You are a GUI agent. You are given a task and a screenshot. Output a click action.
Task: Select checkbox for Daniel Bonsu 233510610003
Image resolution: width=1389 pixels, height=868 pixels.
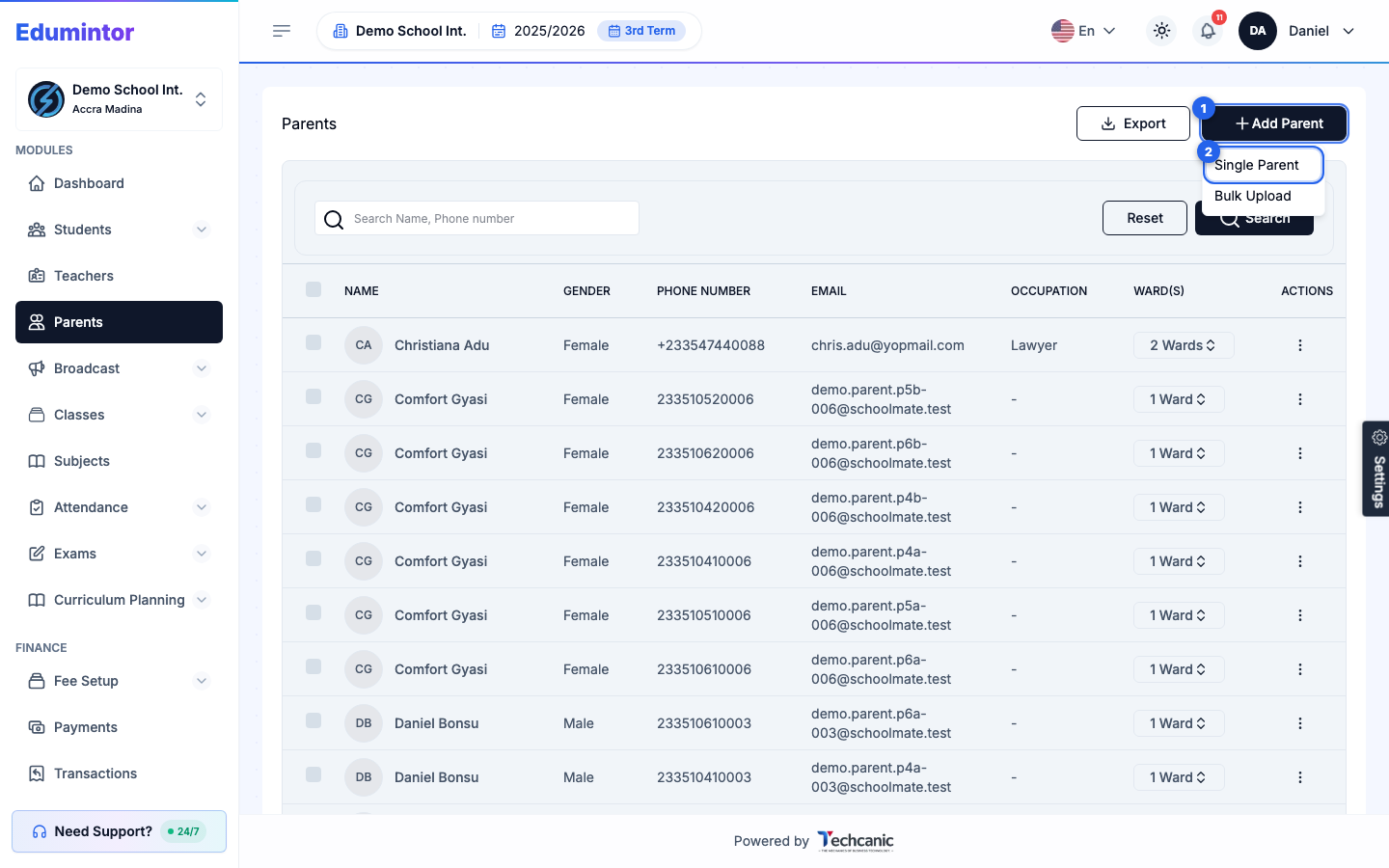pos(313,720)
